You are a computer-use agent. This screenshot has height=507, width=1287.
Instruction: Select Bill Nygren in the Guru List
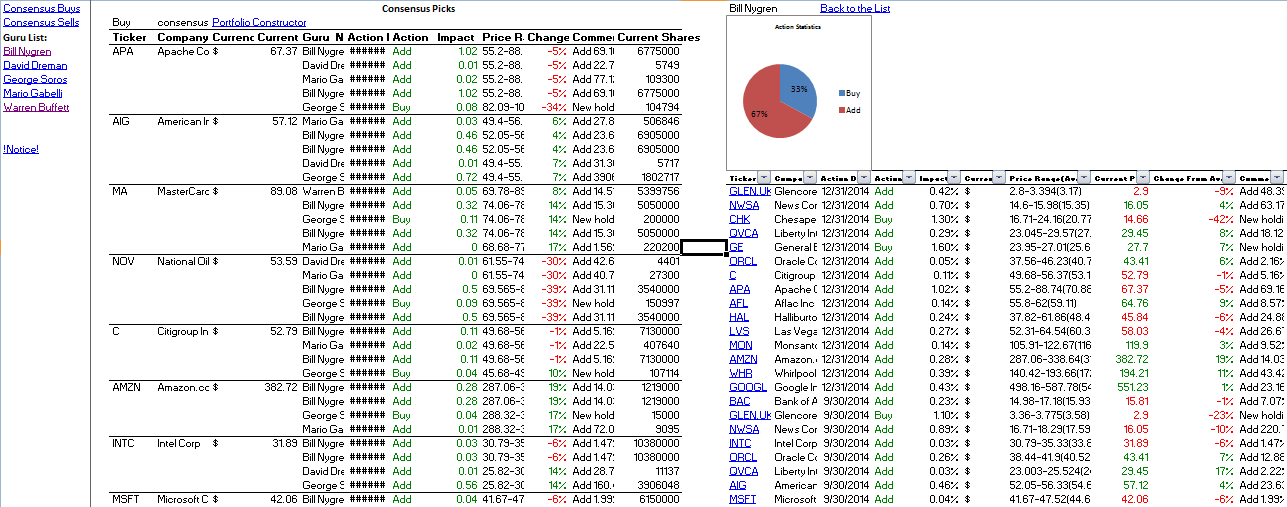[x=27, y=51]
